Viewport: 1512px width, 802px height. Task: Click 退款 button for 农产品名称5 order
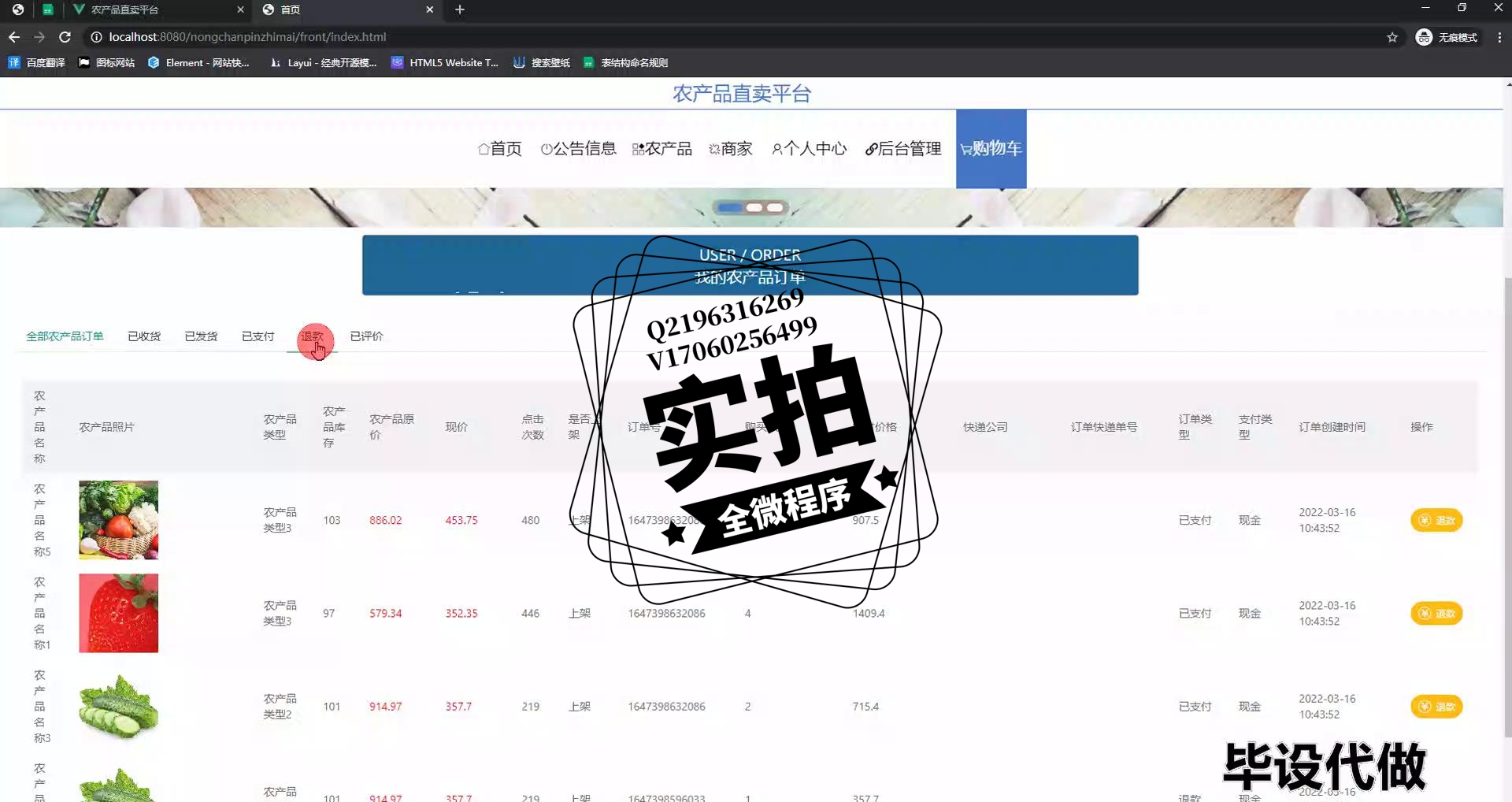coord(1436,520)
